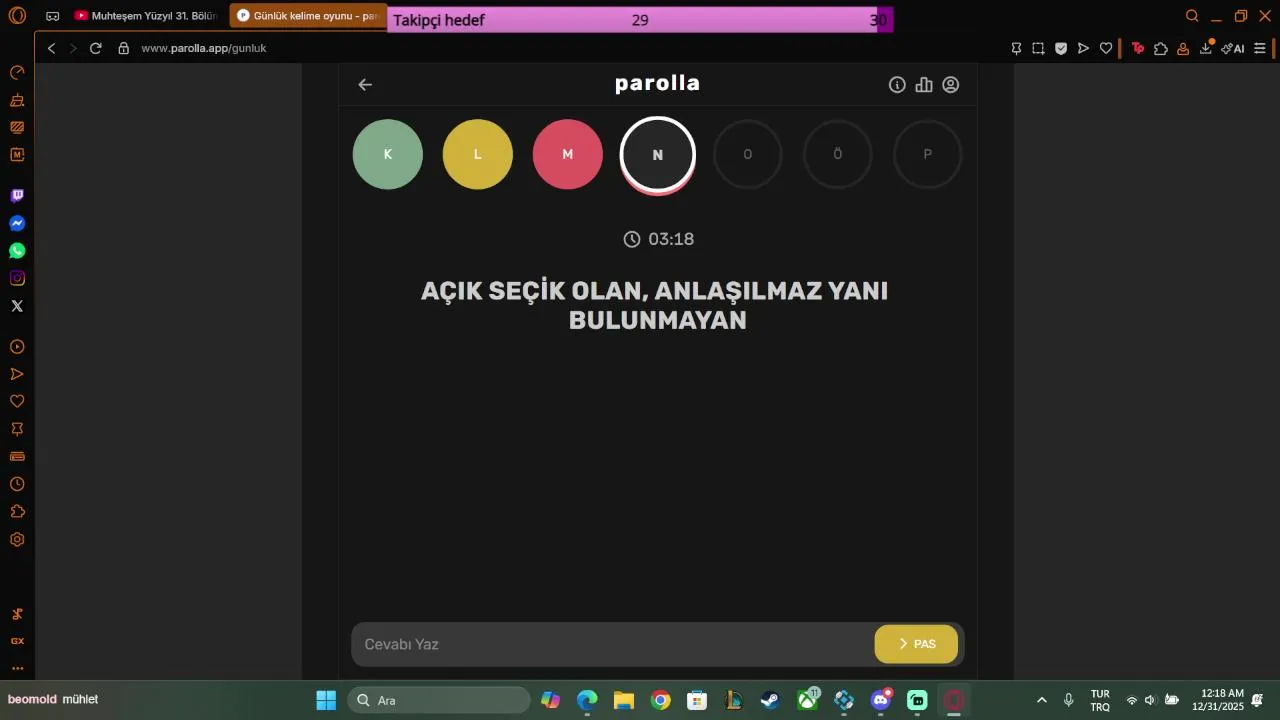1280x720 pixels.
Task: Open X (Twitter) from the sidebar
Action: click(x=17, y=306)
